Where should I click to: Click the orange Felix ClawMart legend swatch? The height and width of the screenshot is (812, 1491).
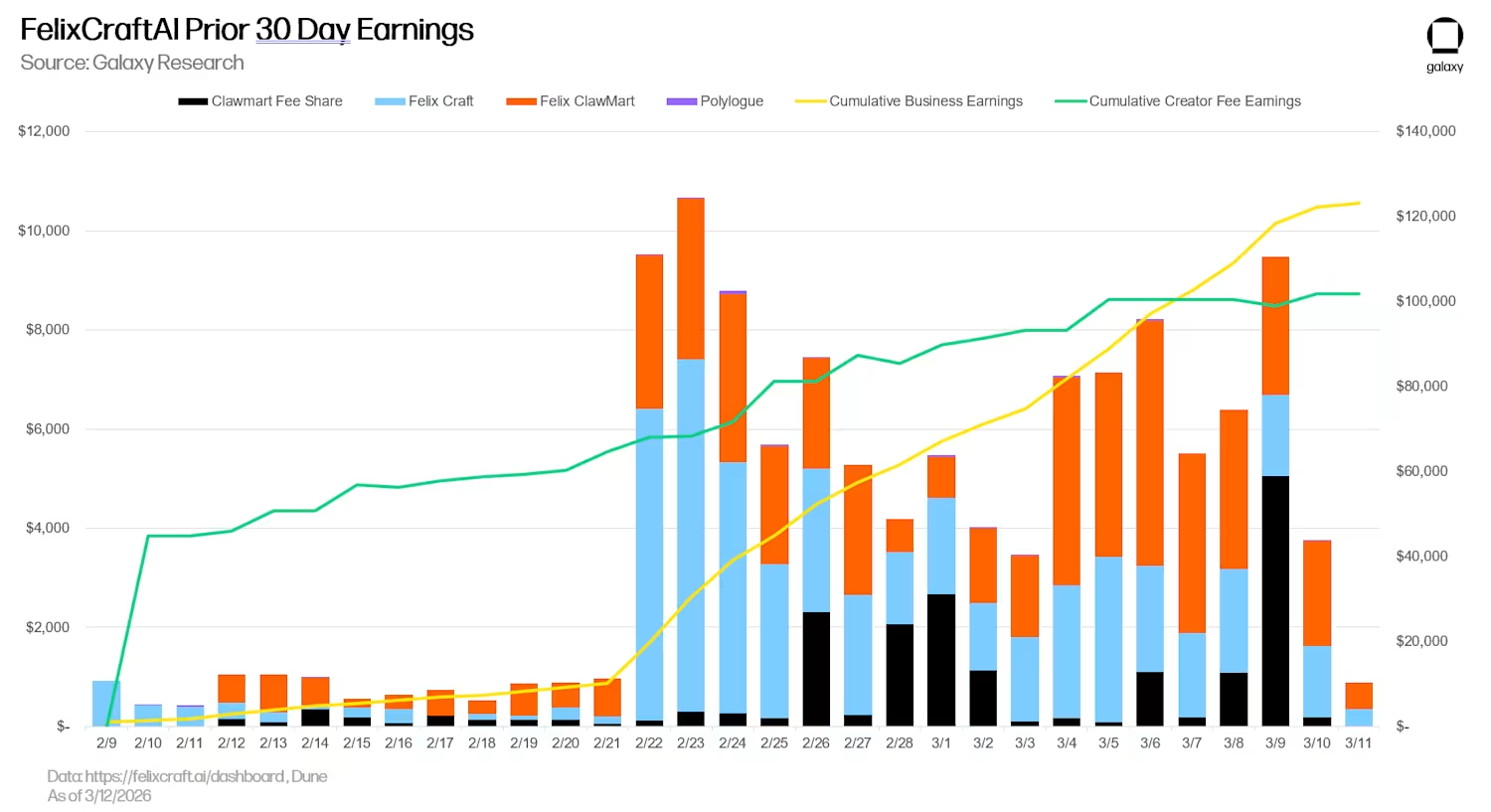point(521,101)
